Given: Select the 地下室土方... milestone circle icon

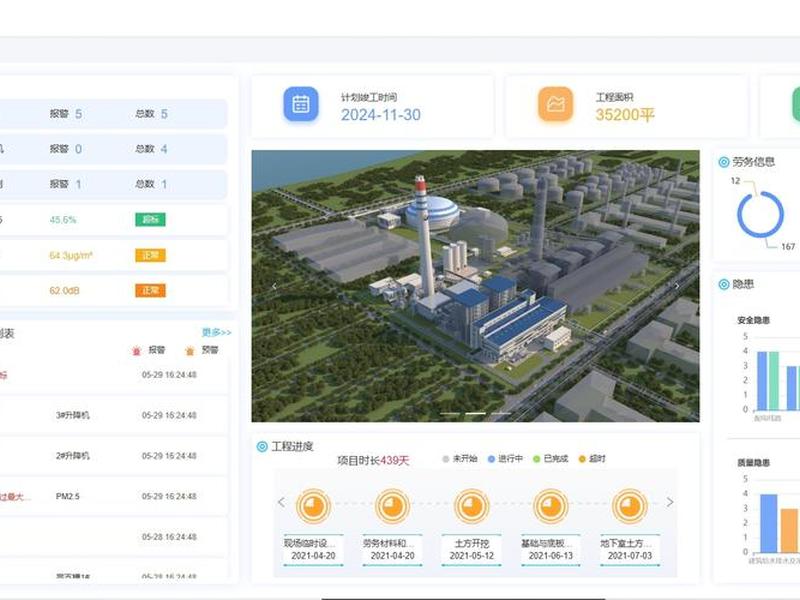Looking at the screenshot, I should [x=630, y=506].
